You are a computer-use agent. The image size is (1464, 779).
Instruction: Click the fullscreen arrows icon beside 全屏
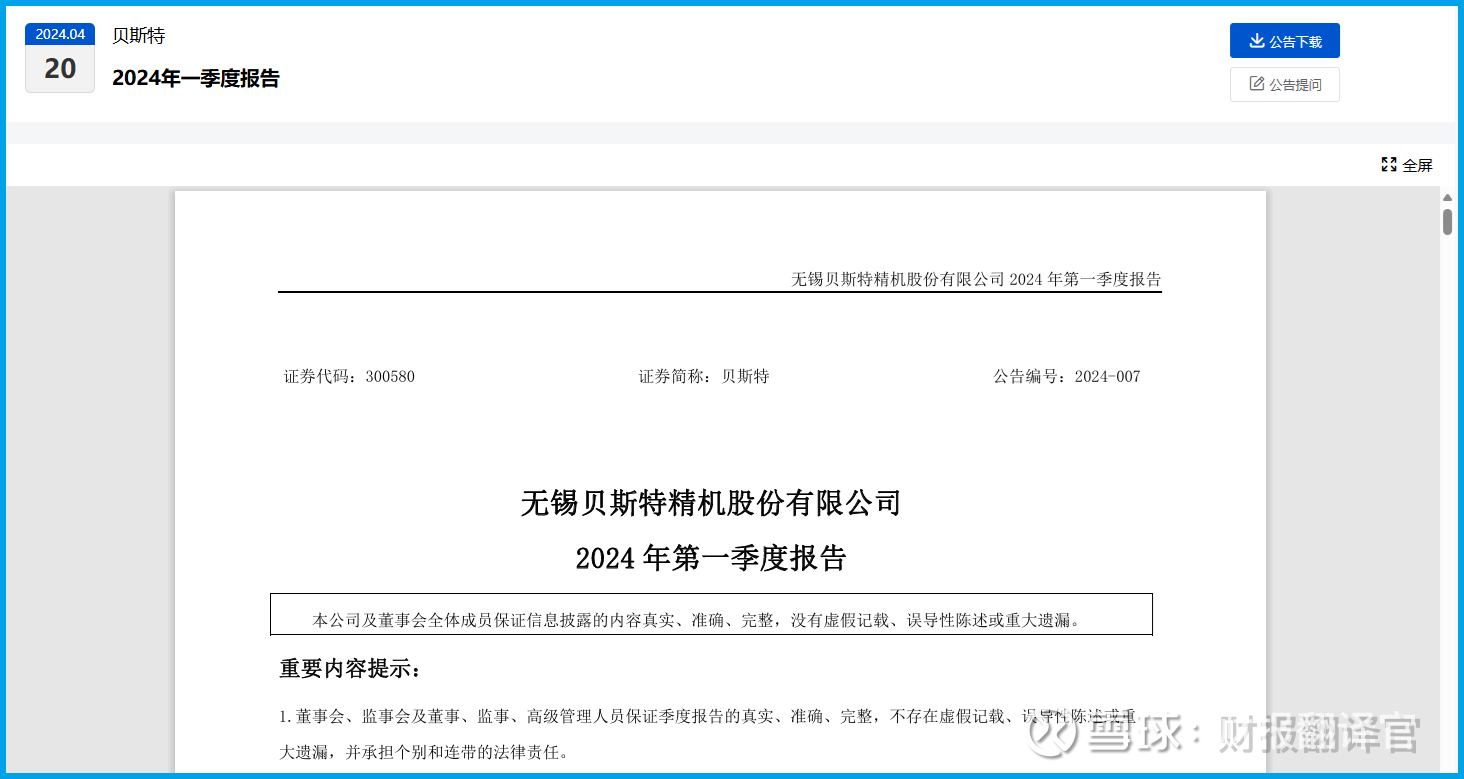[1388, 164]
